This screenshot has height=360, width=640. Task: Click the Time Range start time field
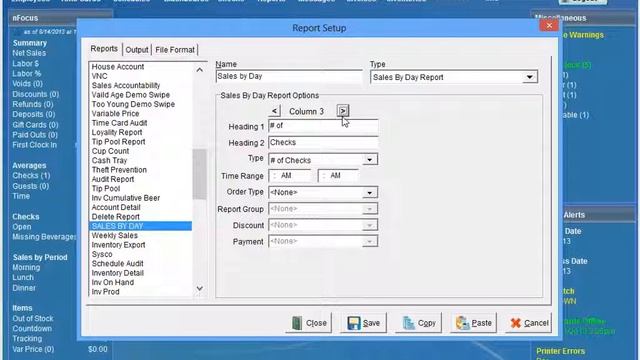(290, 176)
